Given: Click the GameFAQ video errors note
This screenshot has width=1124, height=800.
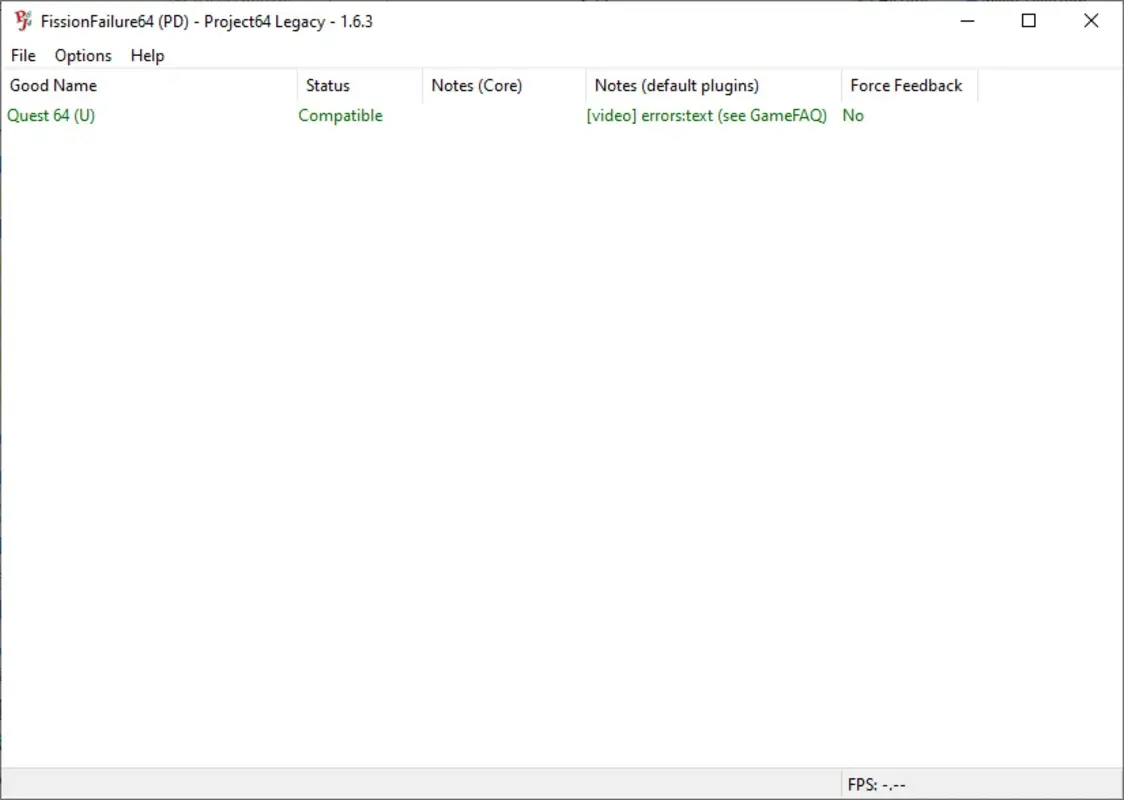Looking at the screenshot, I should click(x=706, y=115).
